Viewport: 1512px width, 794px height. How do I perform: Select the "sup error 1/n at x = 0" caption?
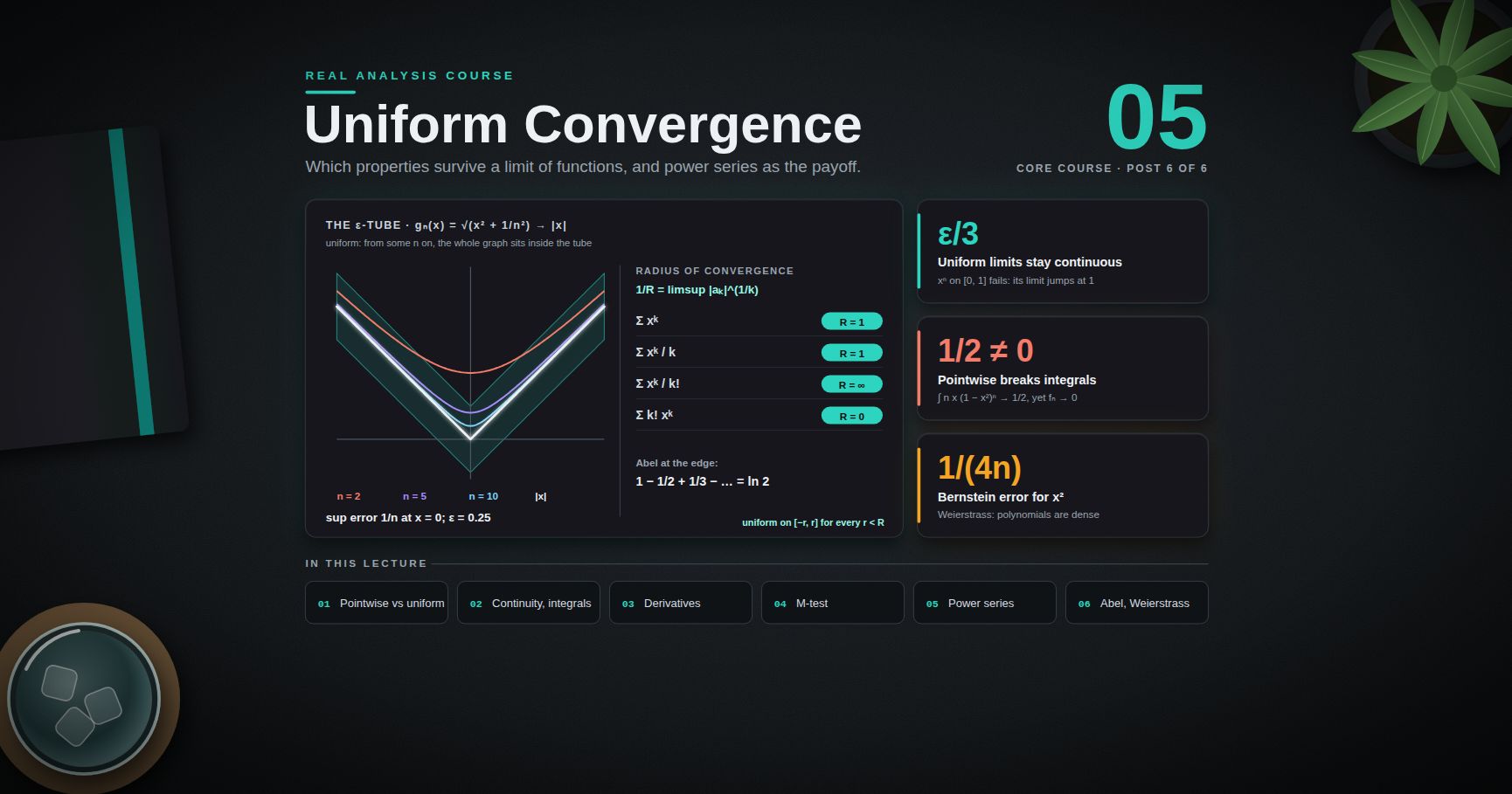(x=408, y=518)
